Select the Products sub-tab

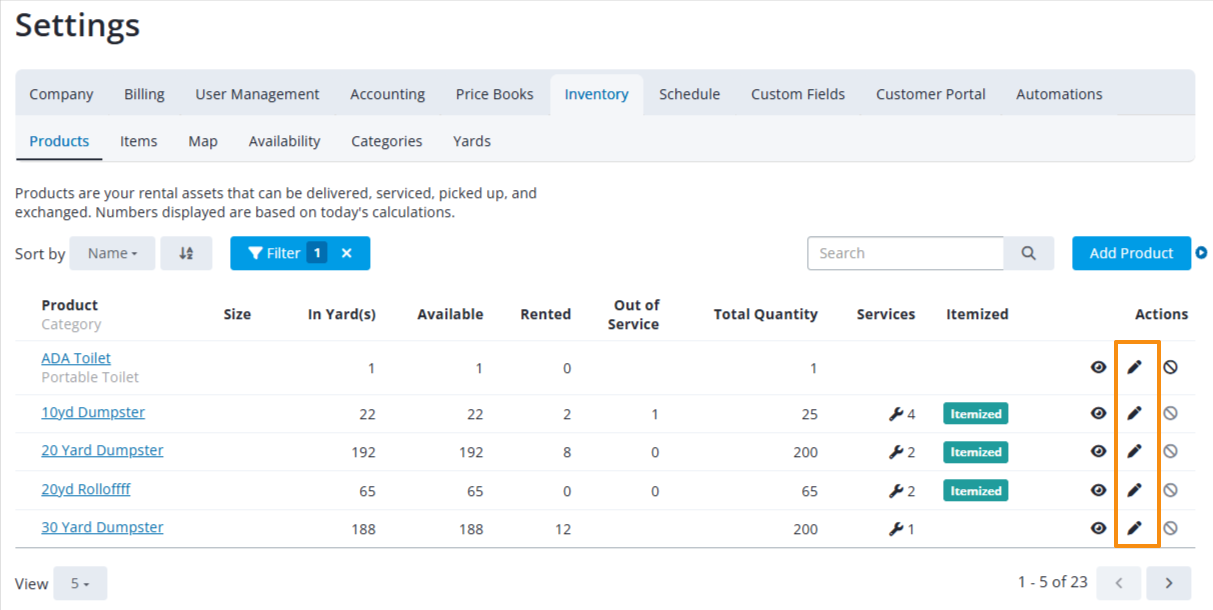(59, 141)
